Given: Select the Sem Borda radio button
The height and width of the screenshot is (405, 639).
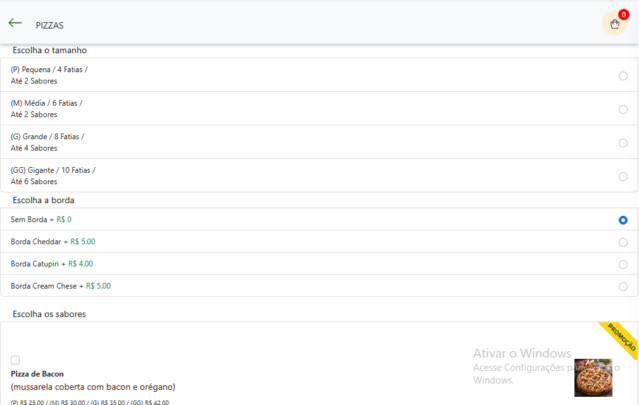Looking at the screenshot, I should click(623, 220).
